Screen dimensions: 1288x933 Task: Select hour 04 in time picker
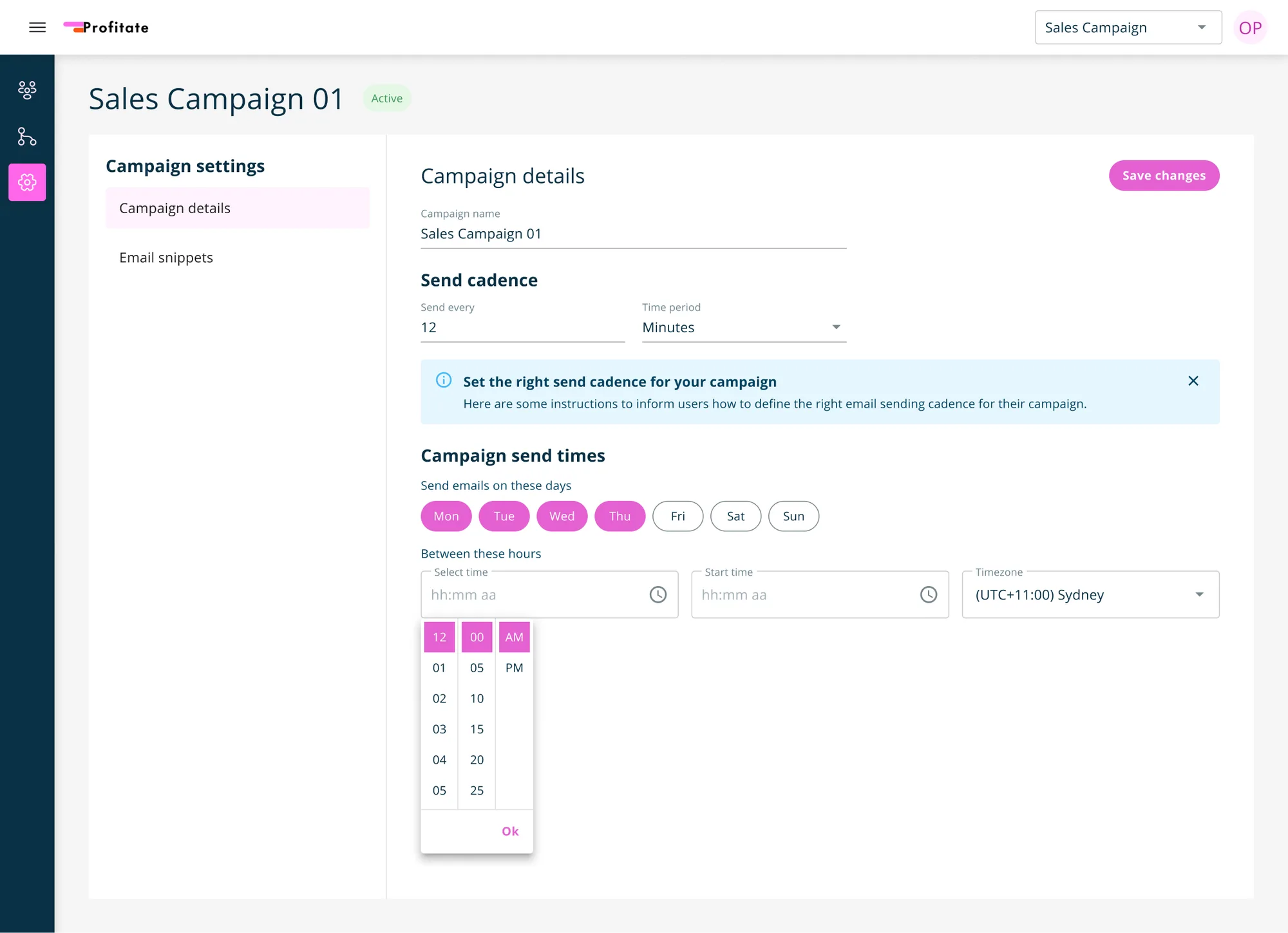click(439, 760)
